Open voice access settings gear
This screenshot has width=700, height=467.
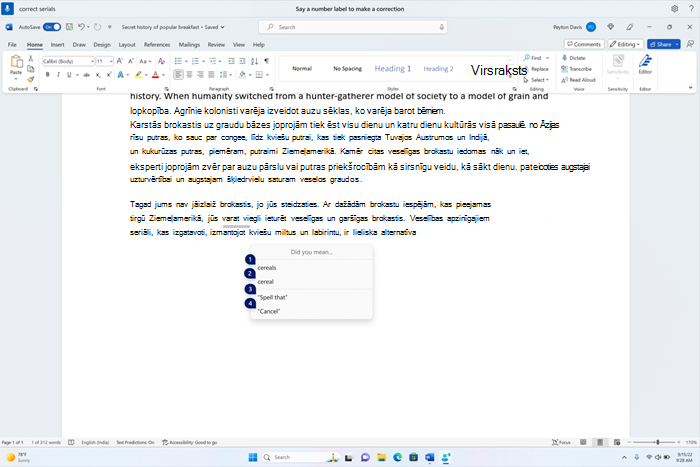point(675,8)
